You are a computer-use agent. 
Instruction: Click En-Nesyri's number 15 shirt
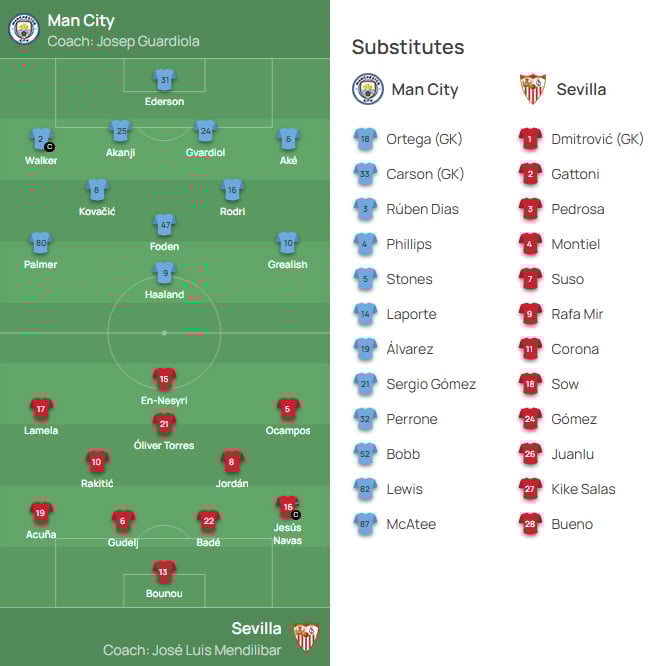click(164, 379)
